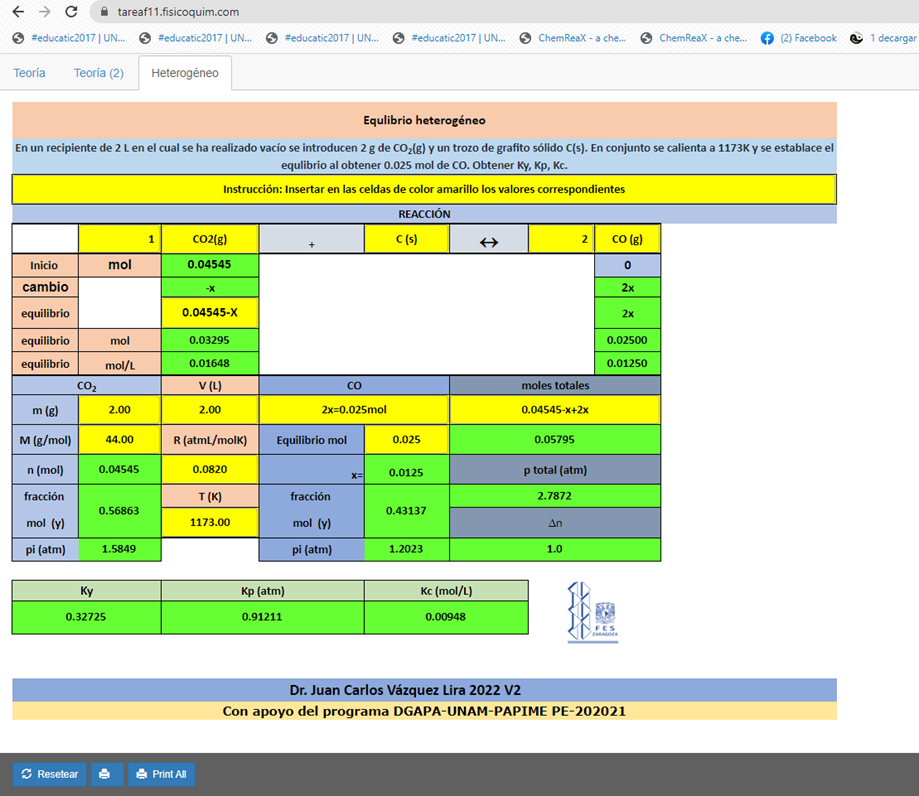Go back with the browser back arrow
This screenshot has height=796, width=919.
point(18,12)
